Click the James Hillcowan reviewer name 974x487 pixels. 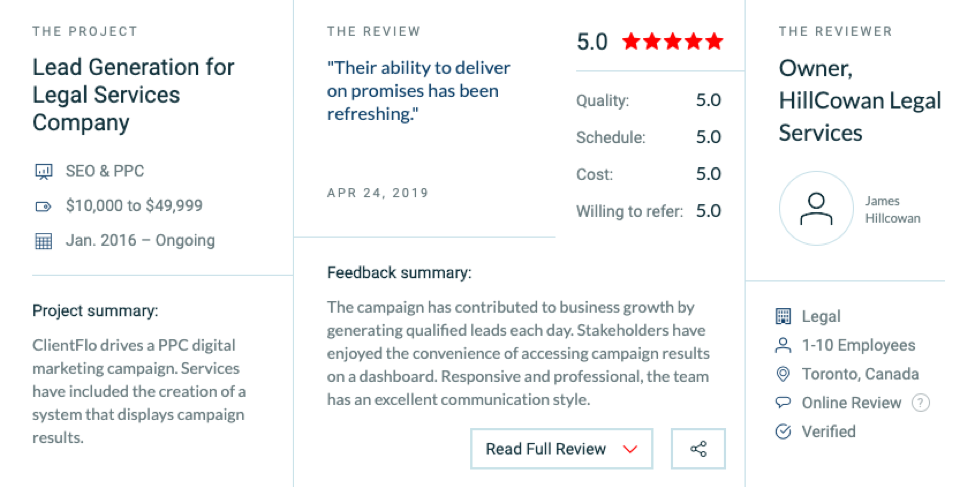coord(893,209)
